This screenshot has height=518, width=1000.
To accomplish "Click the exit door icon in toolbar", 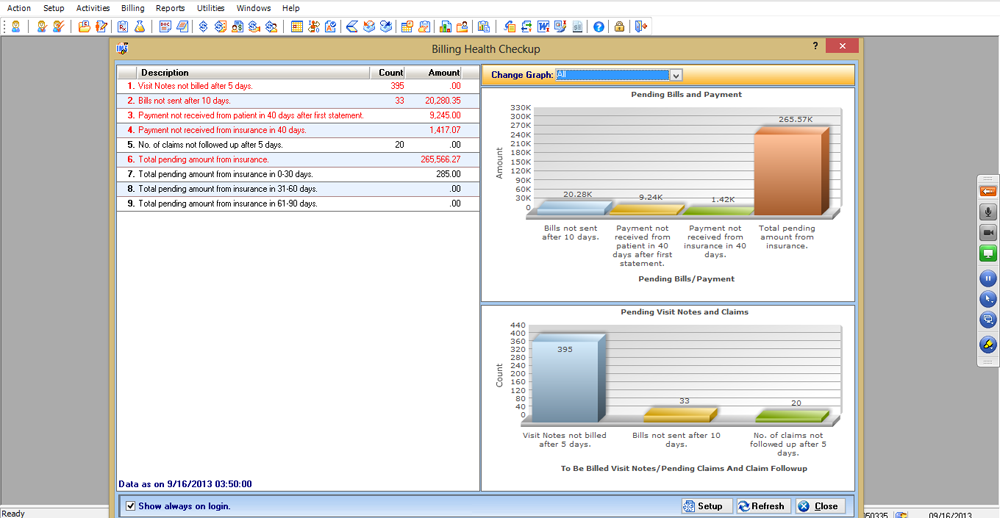I will tap(641, 27).
